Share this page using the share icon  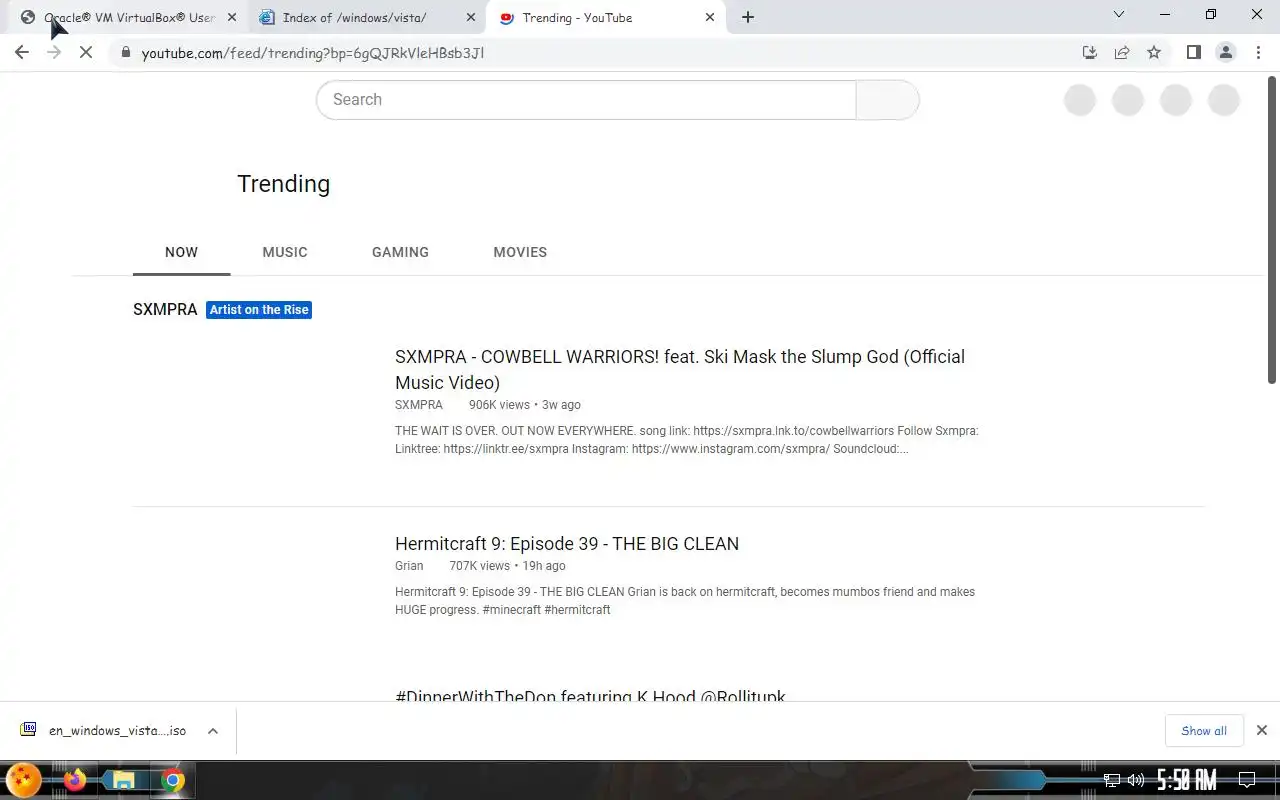(x=1122, y=52)
